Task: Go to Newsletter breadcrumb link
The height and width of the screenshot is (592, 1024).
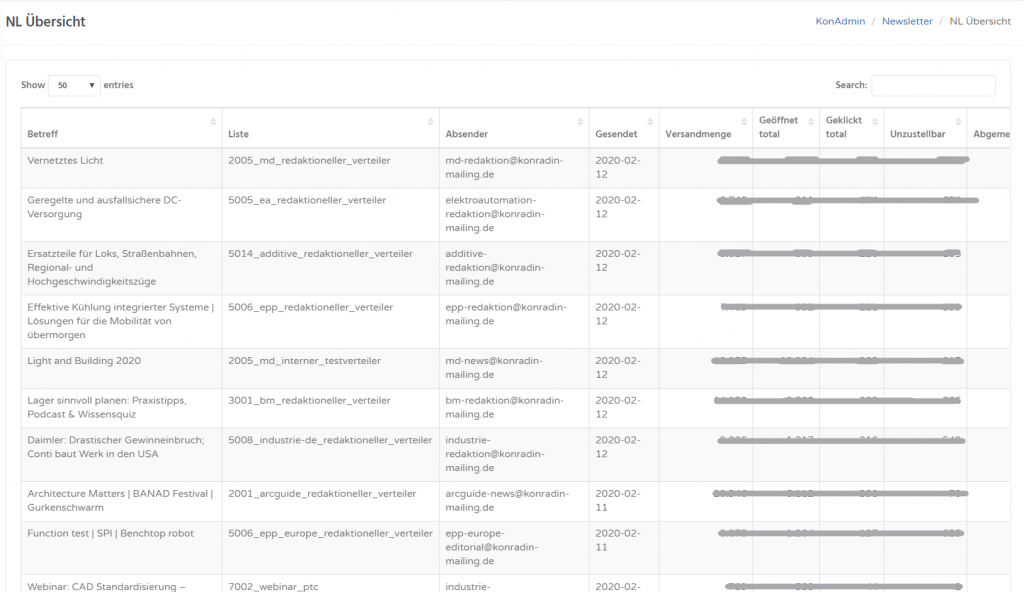Action: point(907,21)
